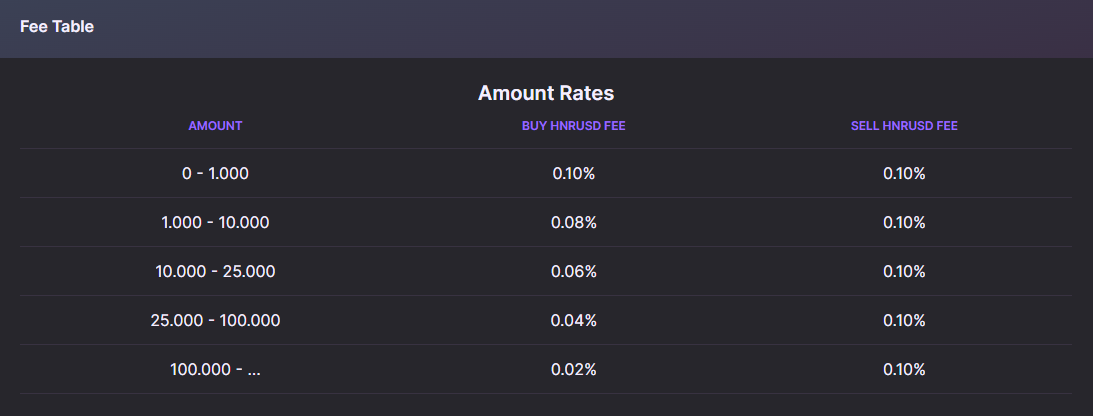This screenshot has height=416, width=1093.
Task: Select the 25.000 - 100.000 amount cell
Action: coord(215,321)
